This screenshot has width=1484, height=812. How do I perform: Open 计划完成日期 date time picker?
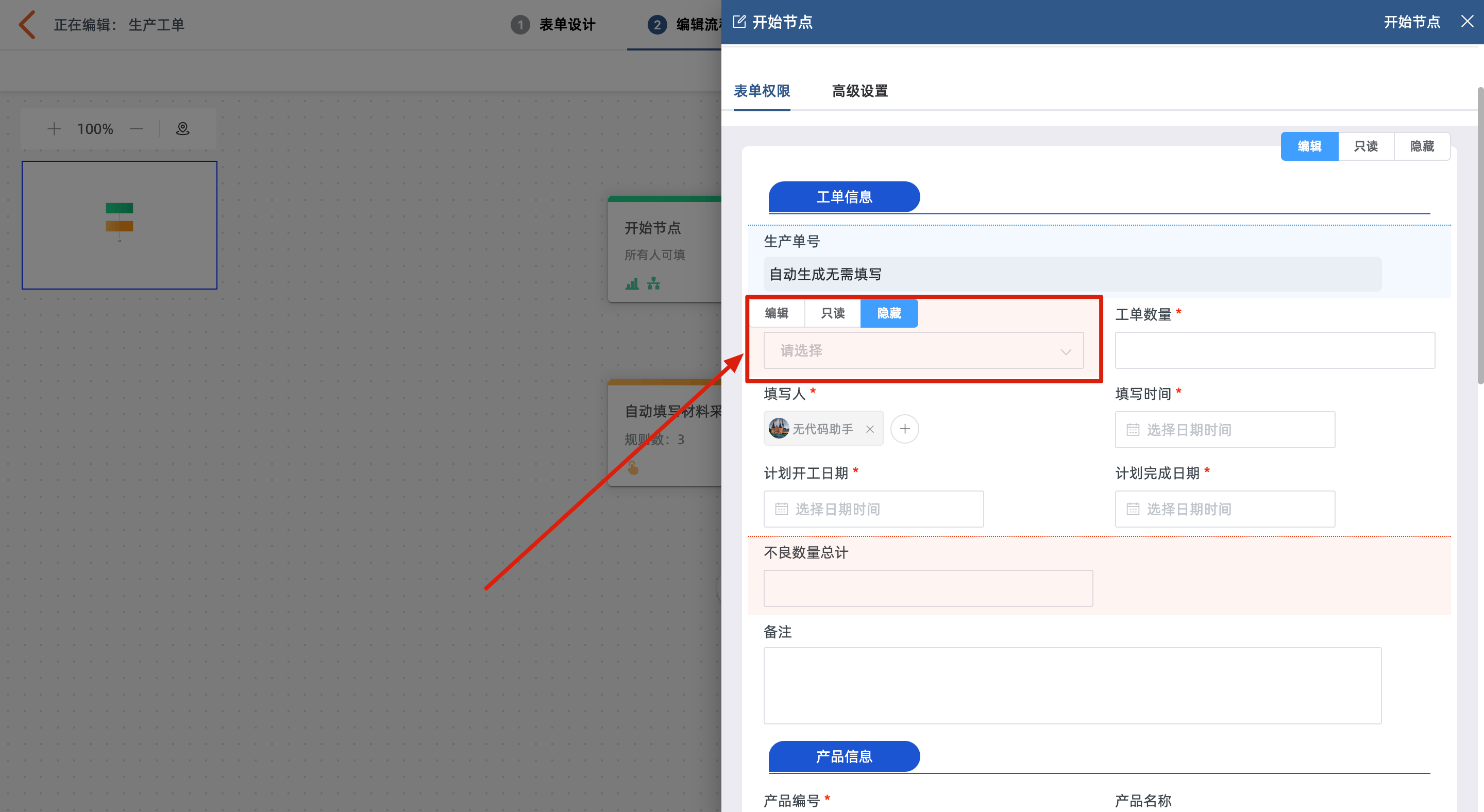1225,509
